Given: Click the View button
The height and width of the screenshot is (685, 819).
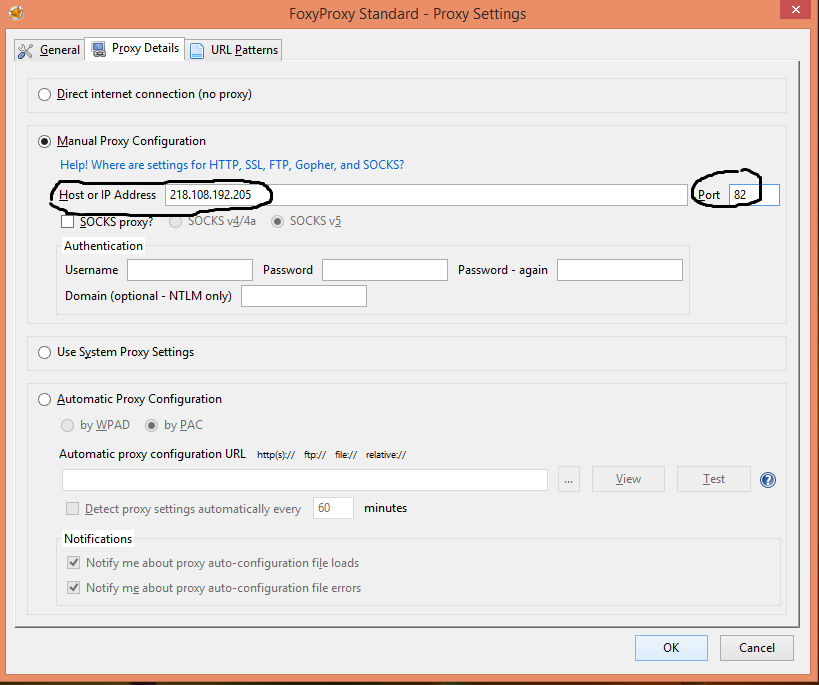Looking at the screenshot, I should pos(628,479).
